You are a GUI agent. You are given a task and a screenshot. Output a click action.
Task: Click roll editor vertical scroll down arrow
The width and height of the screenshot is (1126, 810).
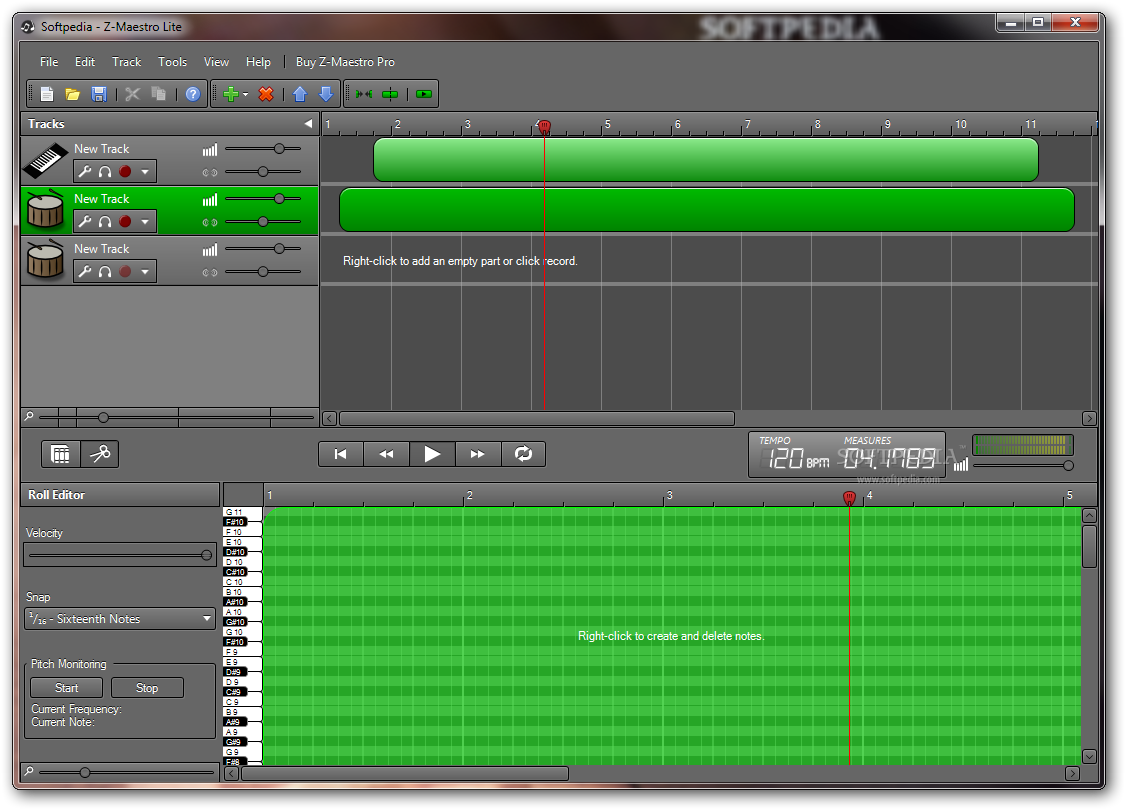1089,756
